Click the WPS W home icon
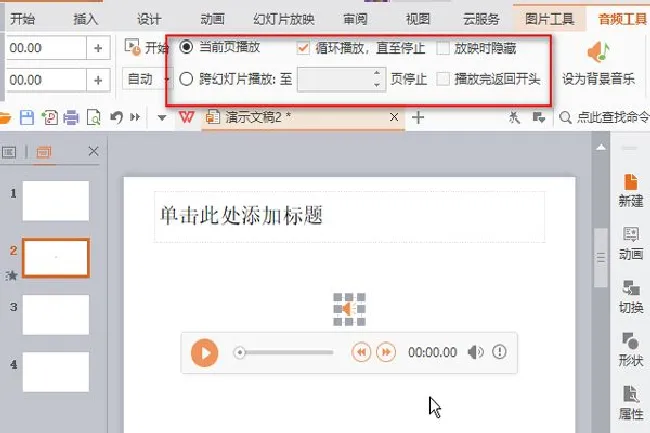Image resolution: width=650 pixels, height=433 pixels. (x=187, y=117)
